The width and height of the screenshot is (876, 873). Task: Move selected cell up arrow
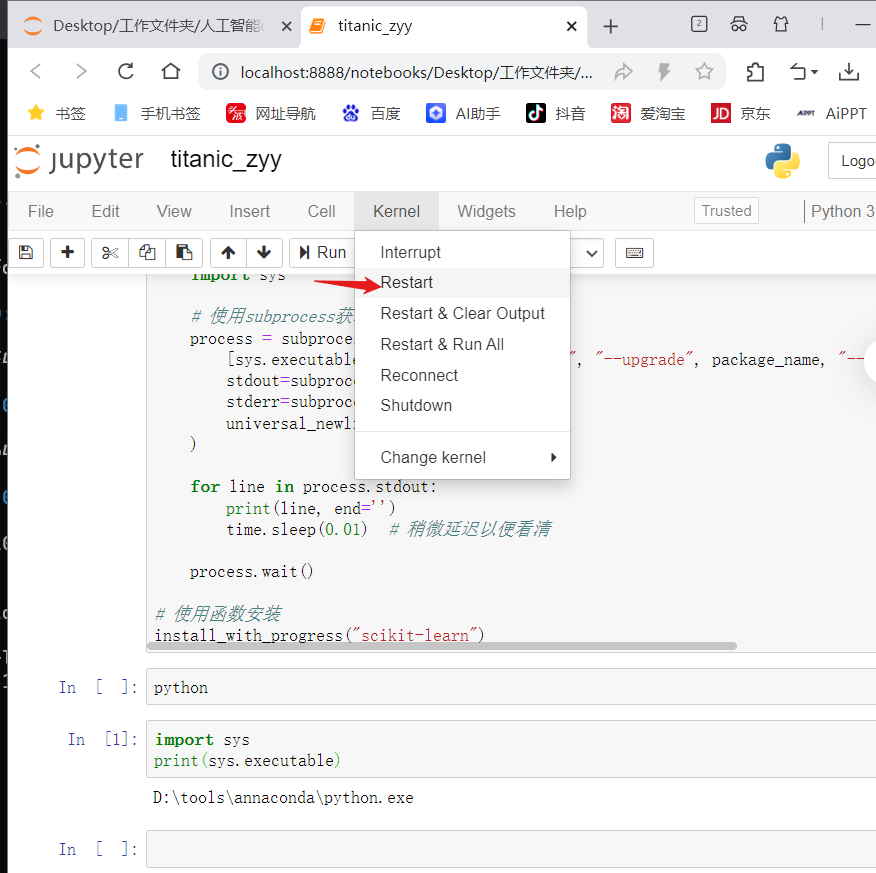point(228,253)
